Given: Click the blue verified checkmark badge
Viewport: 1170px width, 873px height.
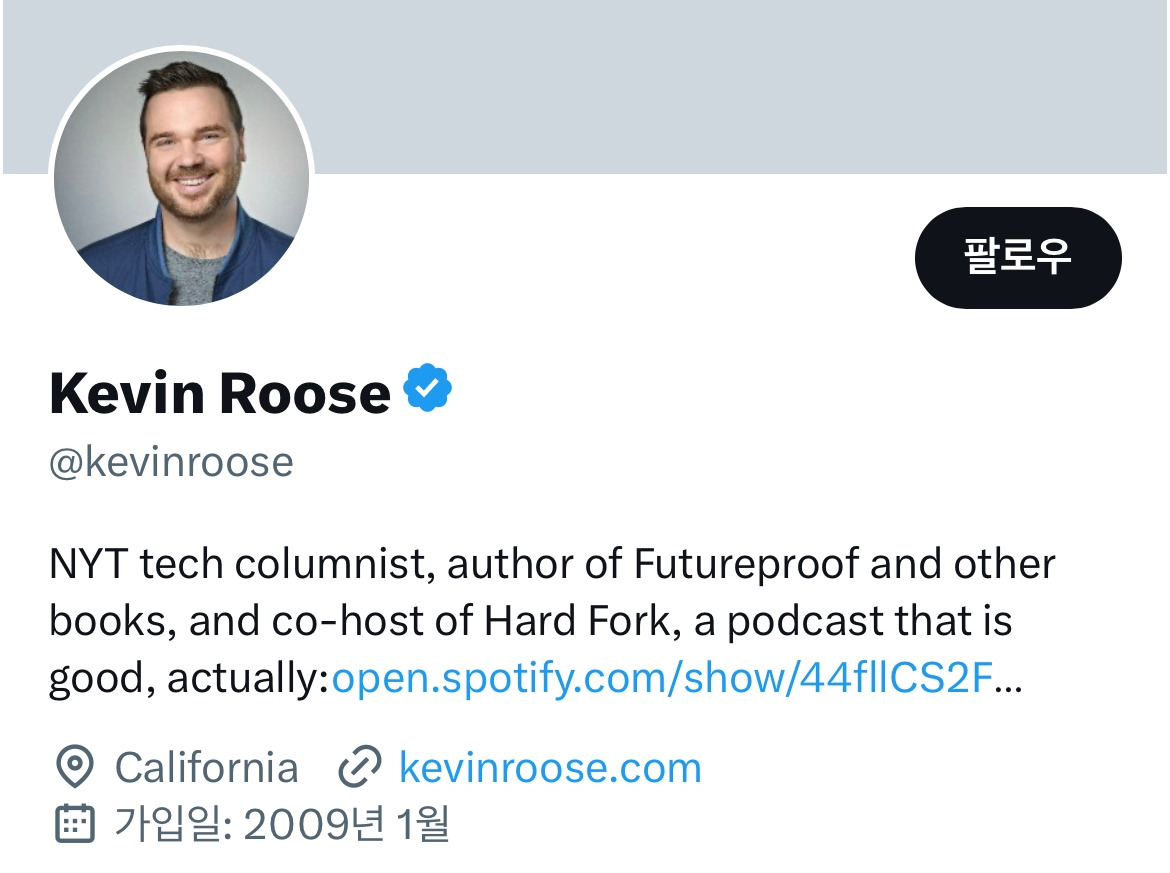Looking at the screenshot, I should click(427, 387).
